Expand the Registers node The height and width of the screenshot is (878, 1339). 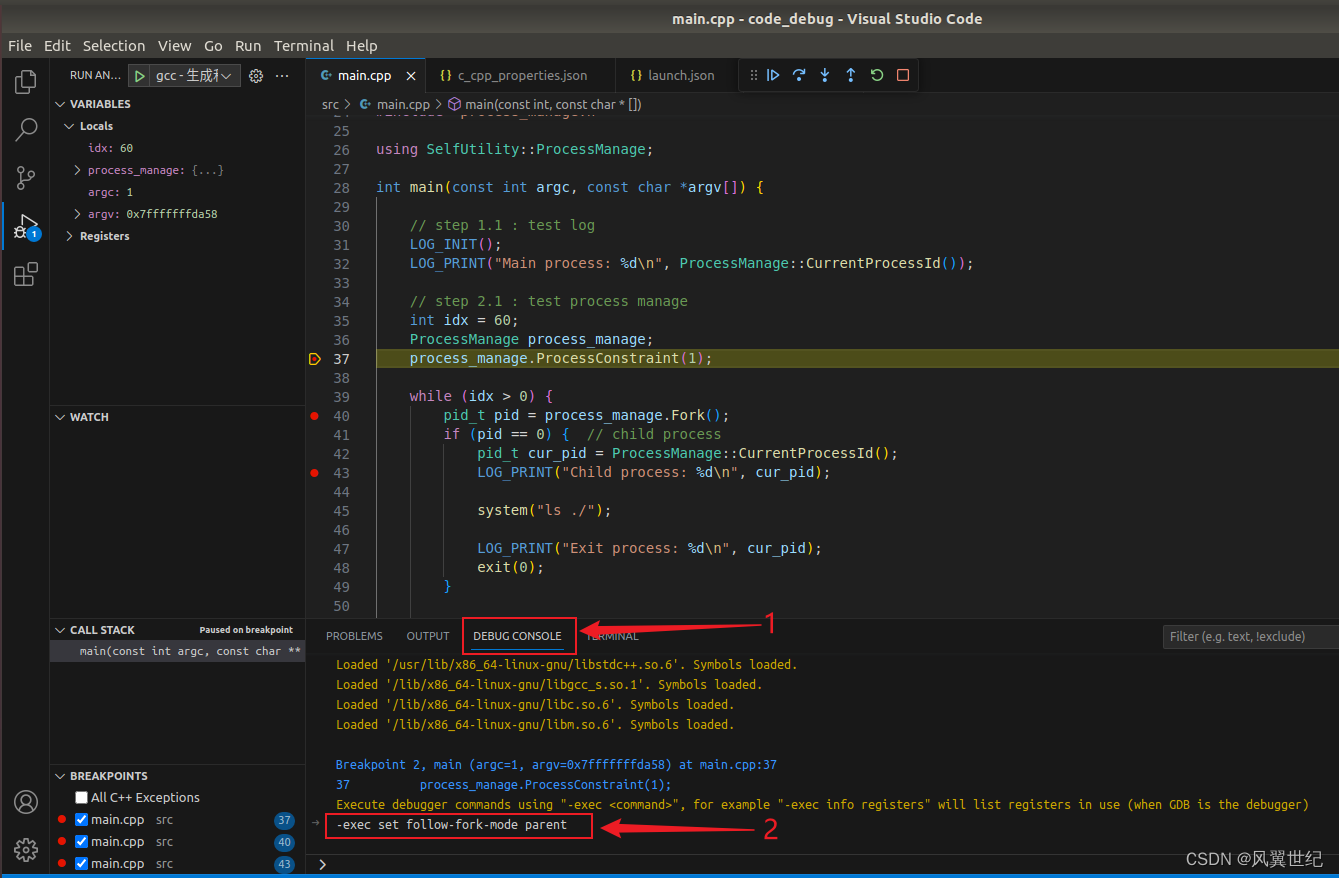click(69, 236)
